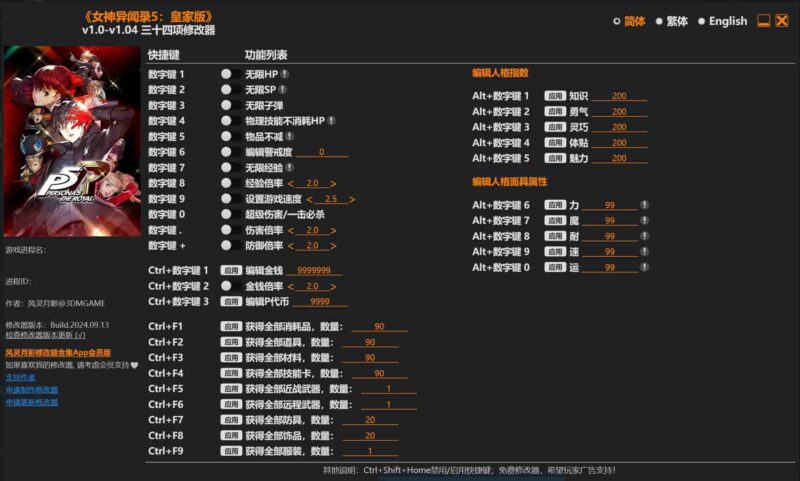Toggle 超级伤害/一击必杀 switch

231,214
